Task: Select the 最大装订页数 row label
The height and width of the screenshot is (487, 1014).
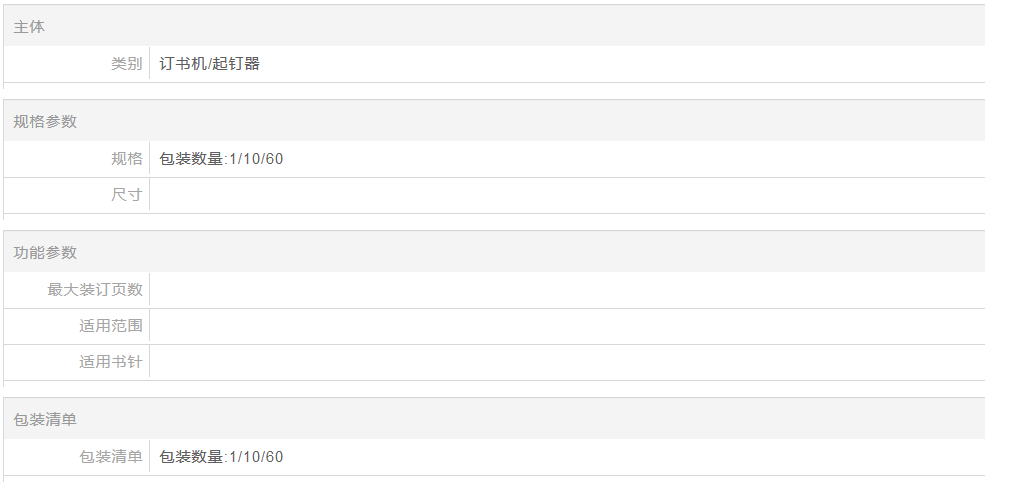Action: pyautogui.click(x=95, y=290)
